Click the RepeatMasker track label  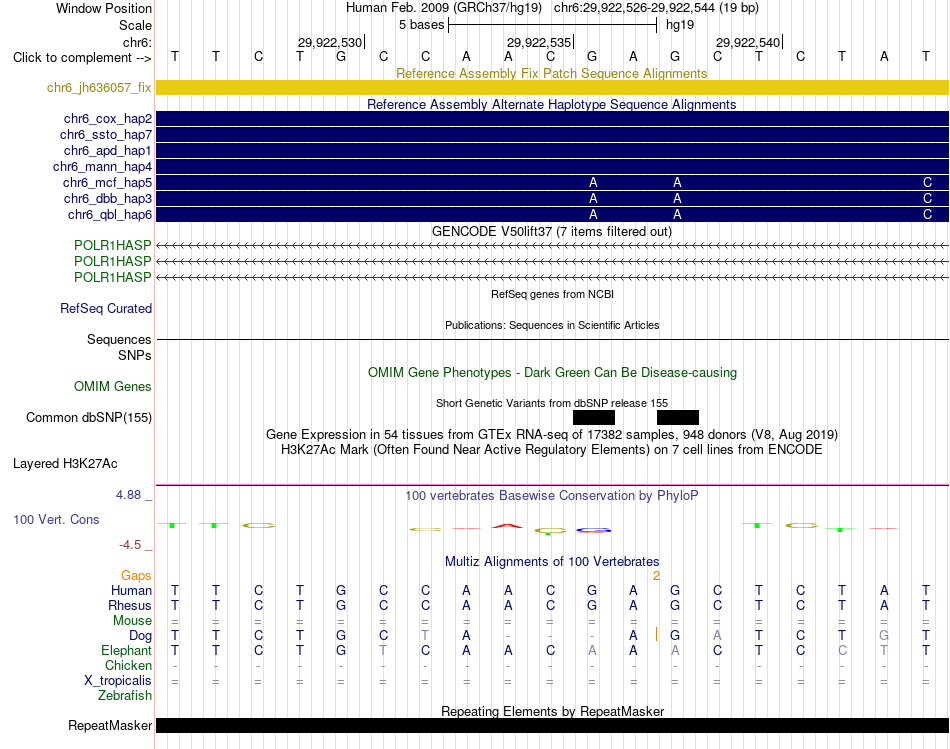coord(110,725)
